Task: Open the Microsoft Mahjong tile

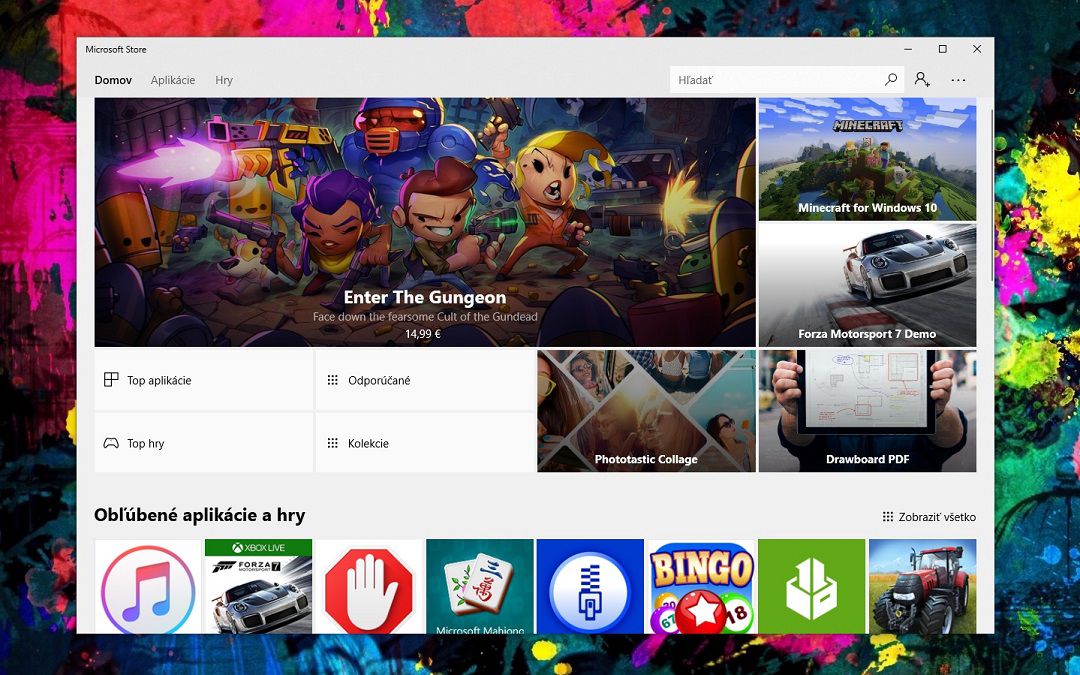Action: tap(480, 586)
